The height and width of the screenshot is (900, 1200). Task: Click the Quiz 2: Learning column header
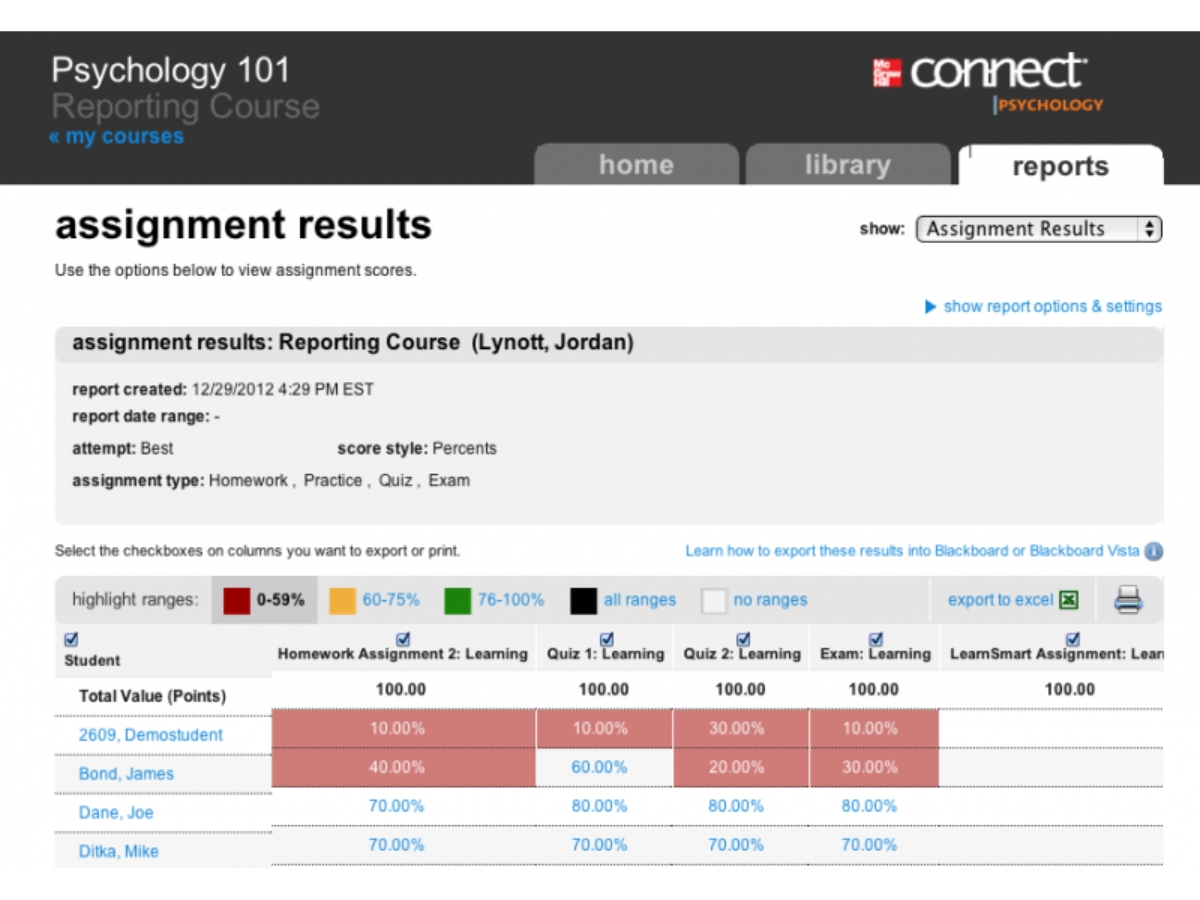(x=743, y=654)
